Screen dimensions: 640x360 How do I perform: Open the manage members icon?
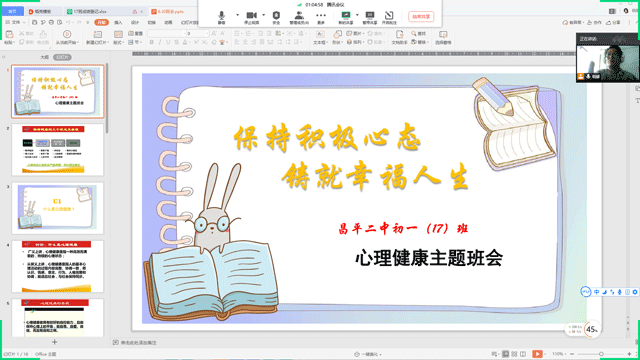[299, 17]
